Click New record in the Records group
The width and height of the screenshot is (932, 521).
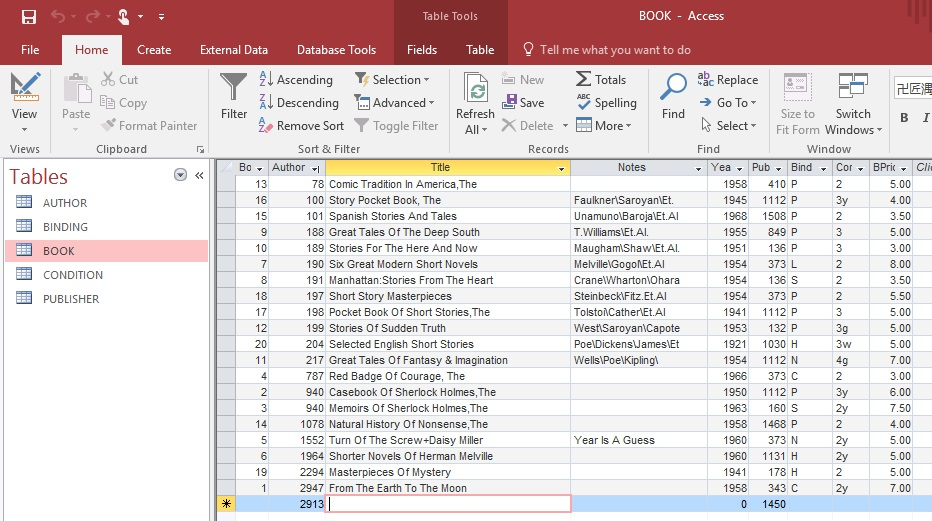tap(523, 80)
